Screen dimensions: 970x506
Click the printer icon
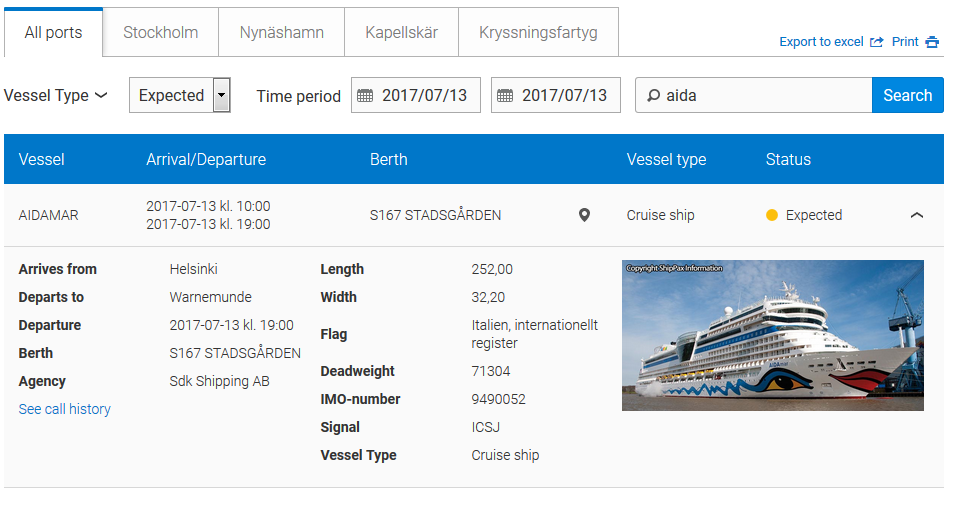click(x=932, y=42)
